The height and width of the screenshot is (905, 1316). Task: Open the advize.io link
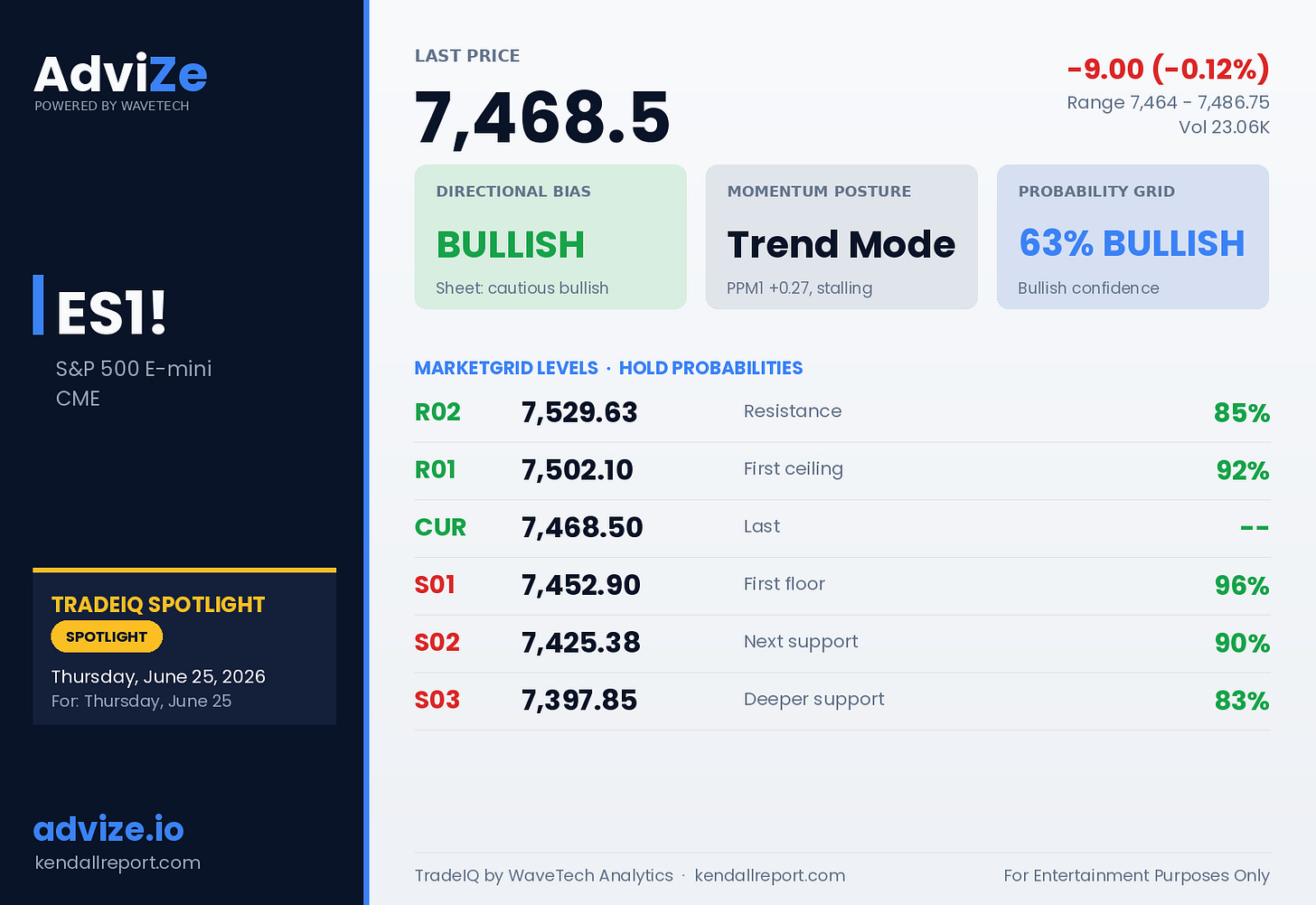108,828
